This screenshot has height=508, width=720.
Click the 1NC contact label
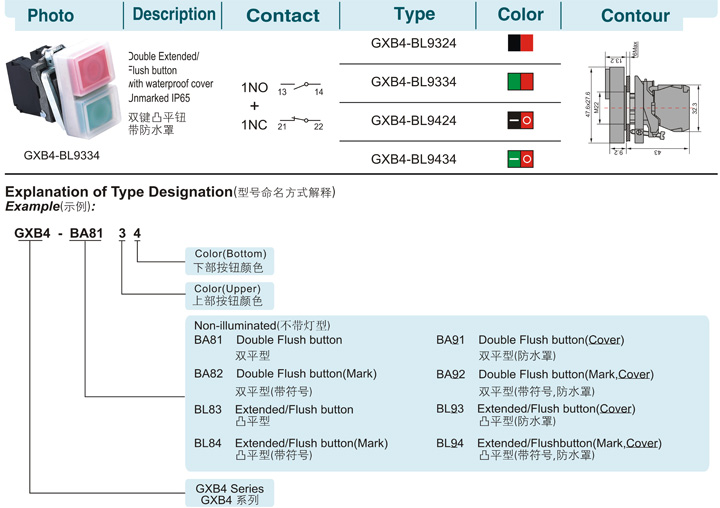(254, 125)
